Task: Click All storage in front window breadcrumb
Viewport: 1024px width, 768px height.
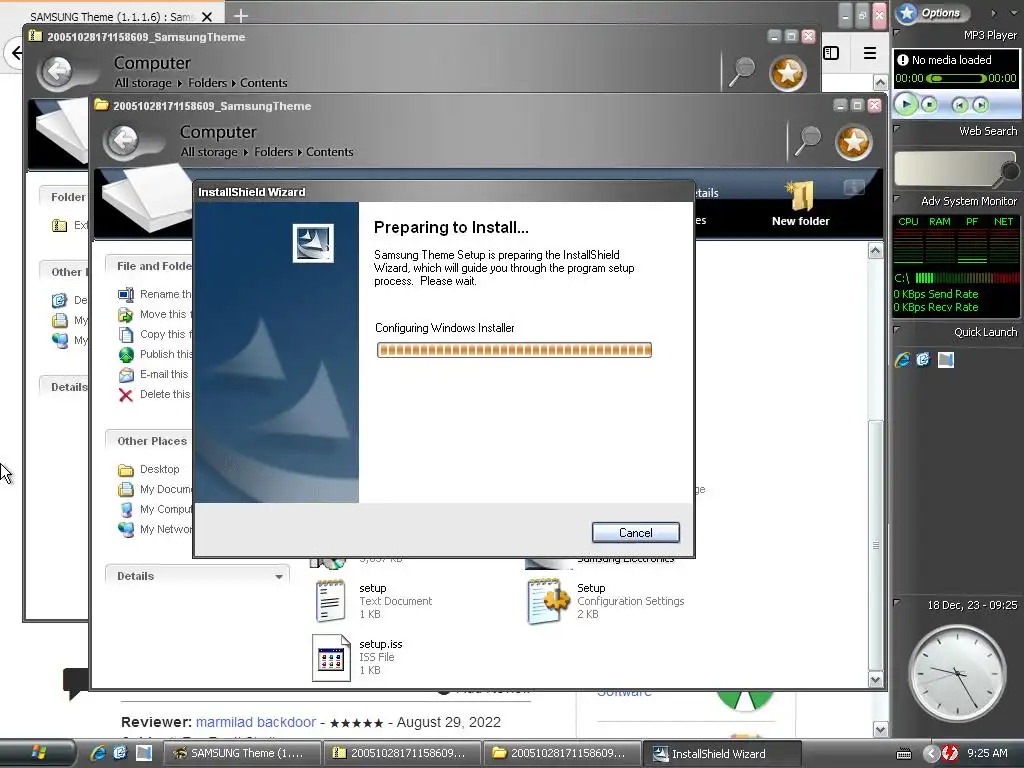Action: tap(209, 152)
